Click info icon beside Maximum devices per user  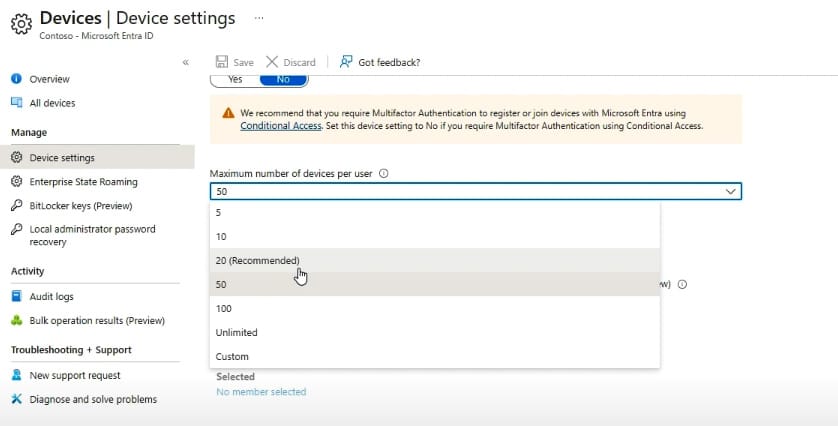coord(383,173)
